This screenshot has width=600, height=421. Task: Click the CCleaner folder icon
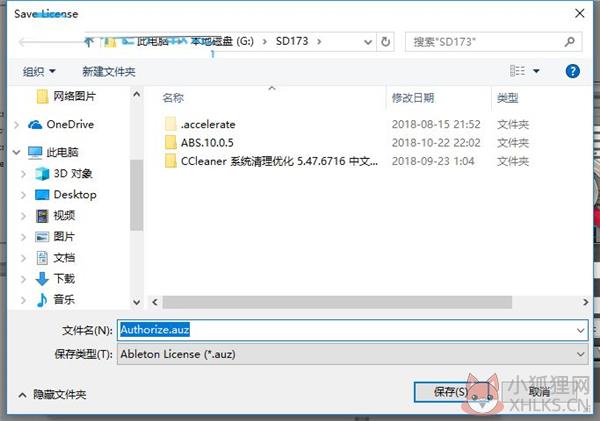[x=171, y=161]
